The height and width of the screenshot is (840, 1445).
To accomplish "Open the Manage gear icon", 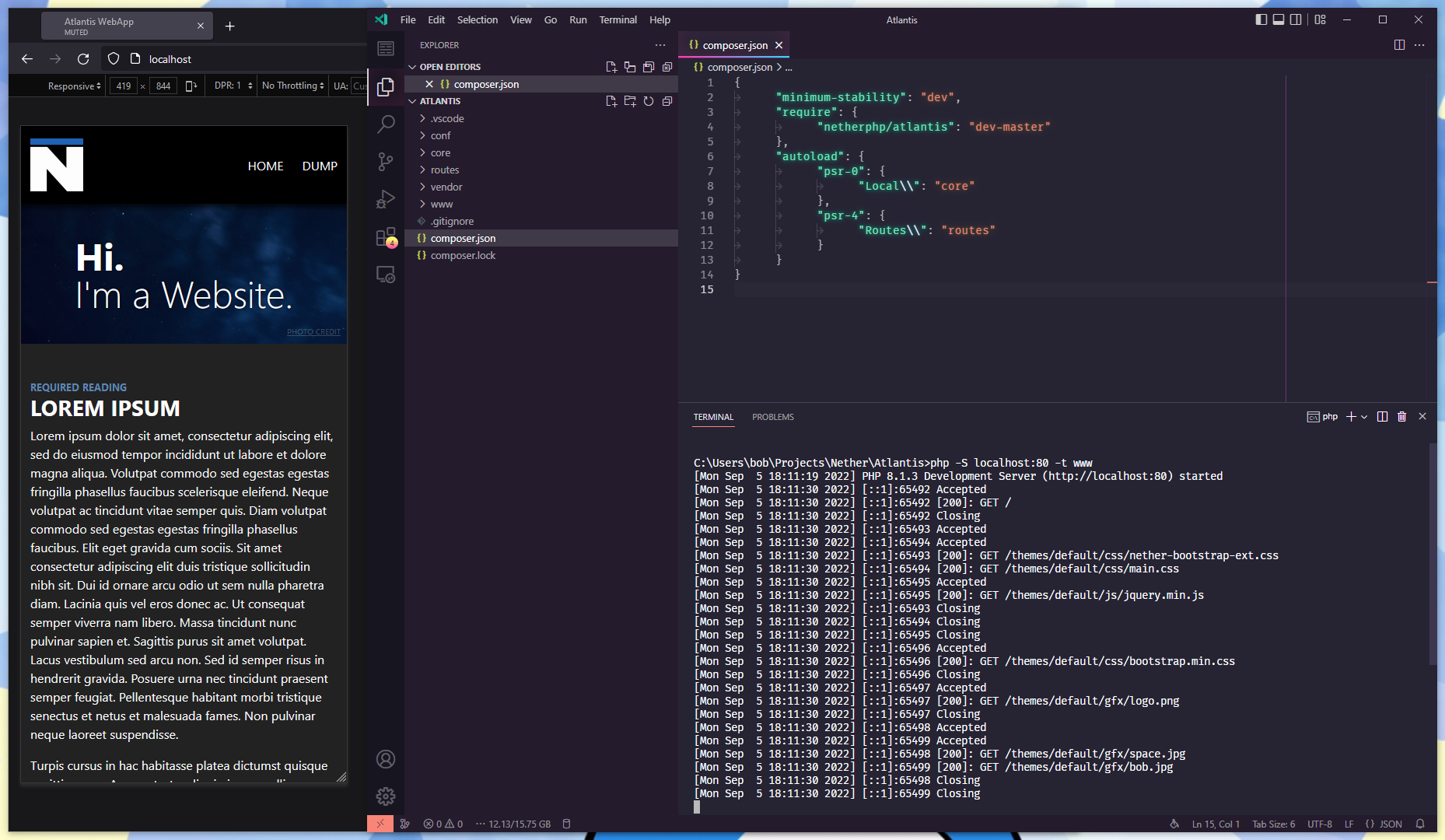I will click(x=386, y=796).
